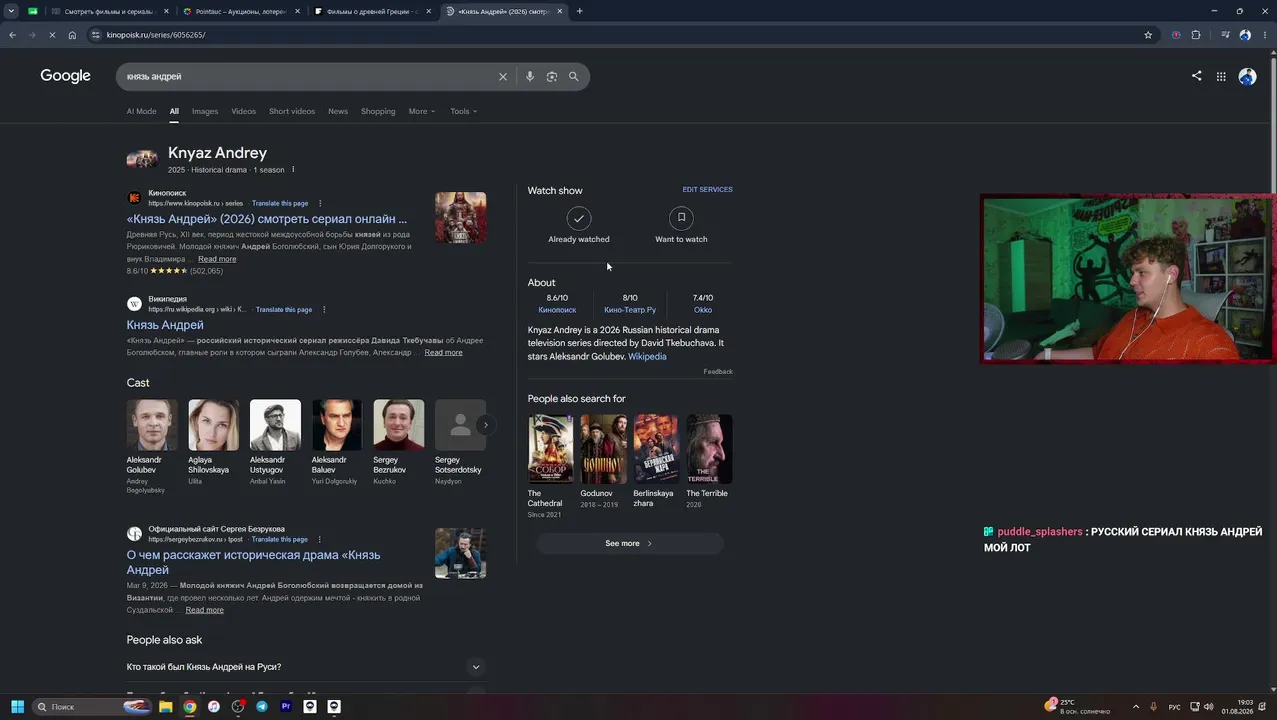
Task: Open Wikipedia link in About text
Action: (647, 357)
